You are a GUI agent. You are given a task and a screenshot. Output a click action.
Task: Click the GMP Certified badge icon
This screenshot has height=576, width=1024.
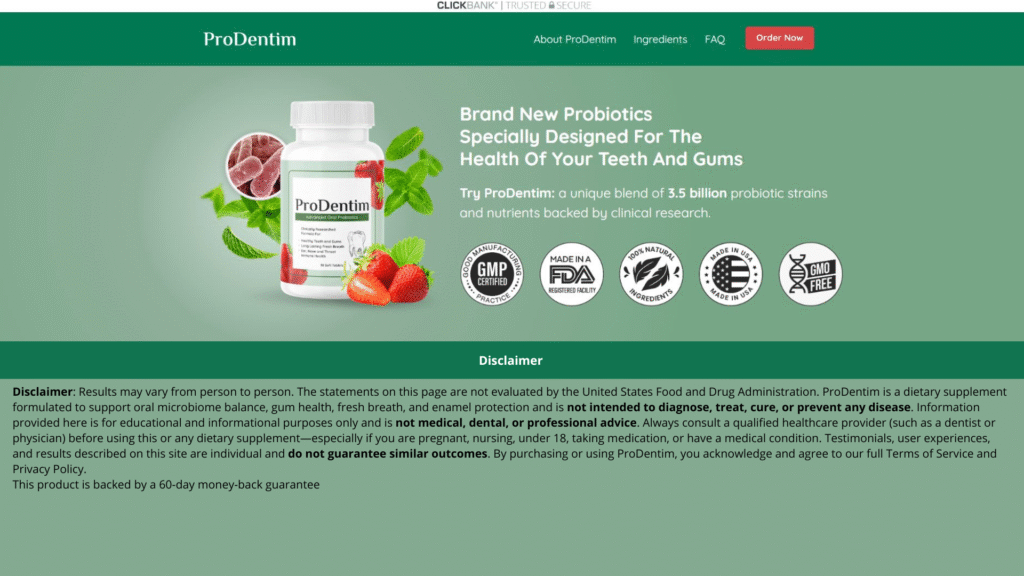pos(492,274)
